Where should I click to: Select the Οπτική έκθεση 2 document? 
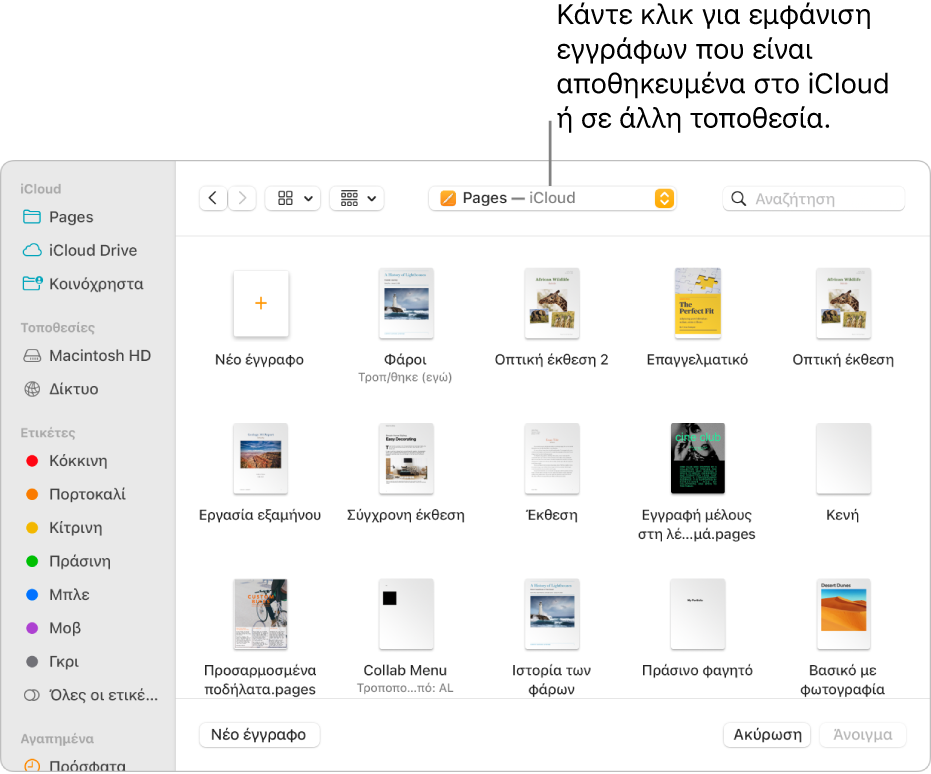point(552,303)
